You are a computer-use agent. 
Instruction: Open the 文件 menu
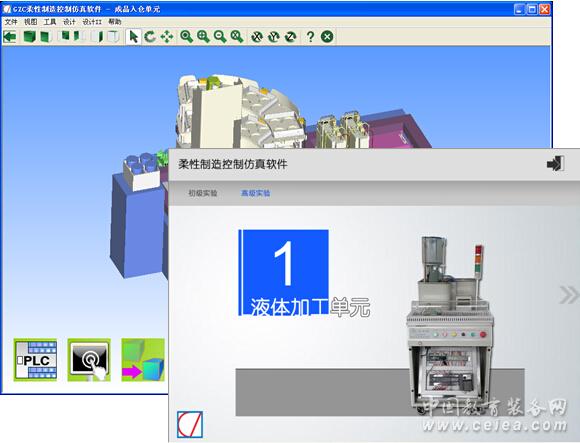[x=11, y=22]
